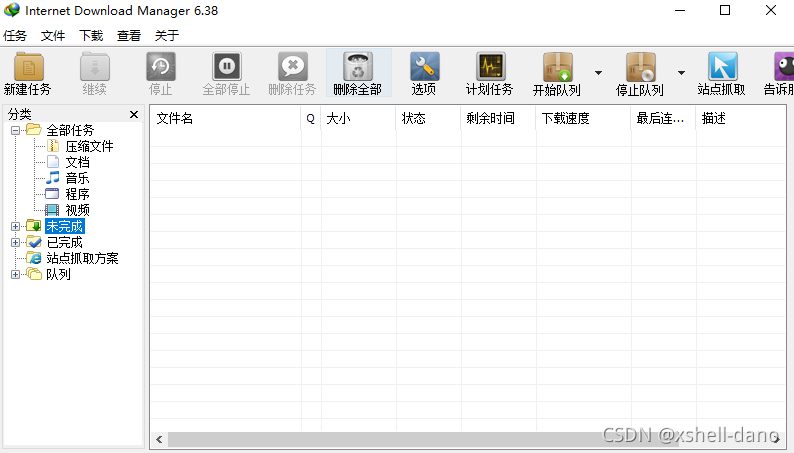This screenshot has width=794, height=453.
Task: Click the 删除全部 recycle bin icon
Action: tap(358, 67)
